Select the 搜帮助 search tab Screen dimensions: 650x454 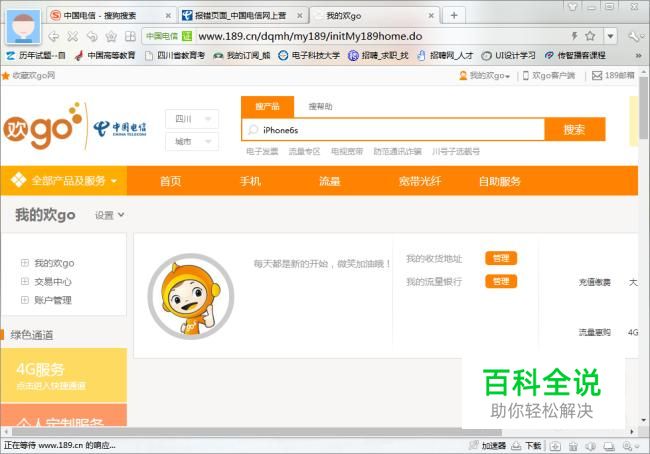320,107
